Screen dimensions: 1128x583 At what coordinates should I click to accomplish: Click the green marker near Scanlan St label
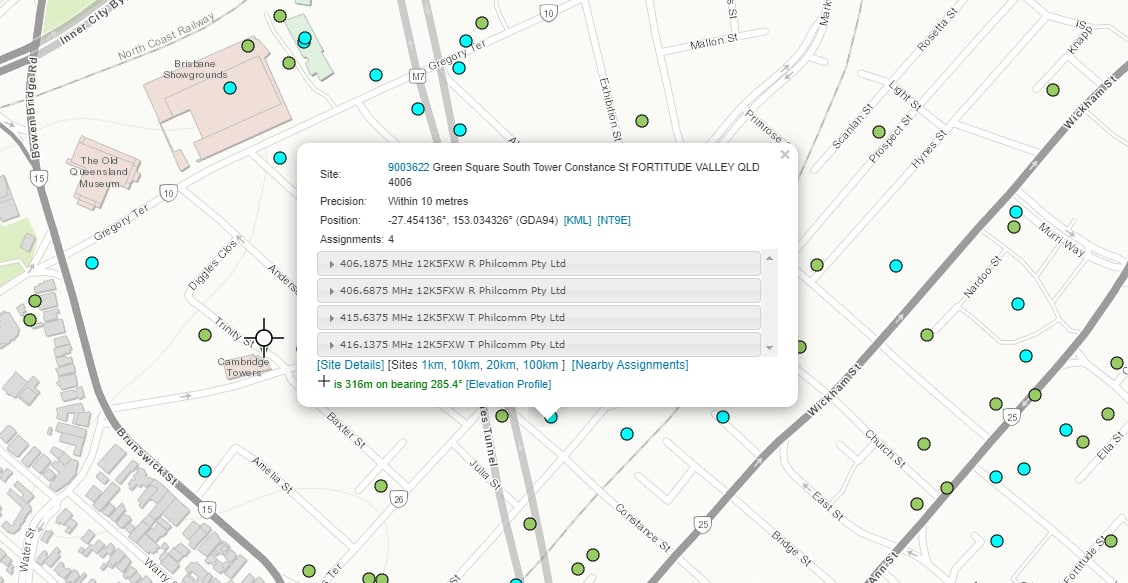879,132
